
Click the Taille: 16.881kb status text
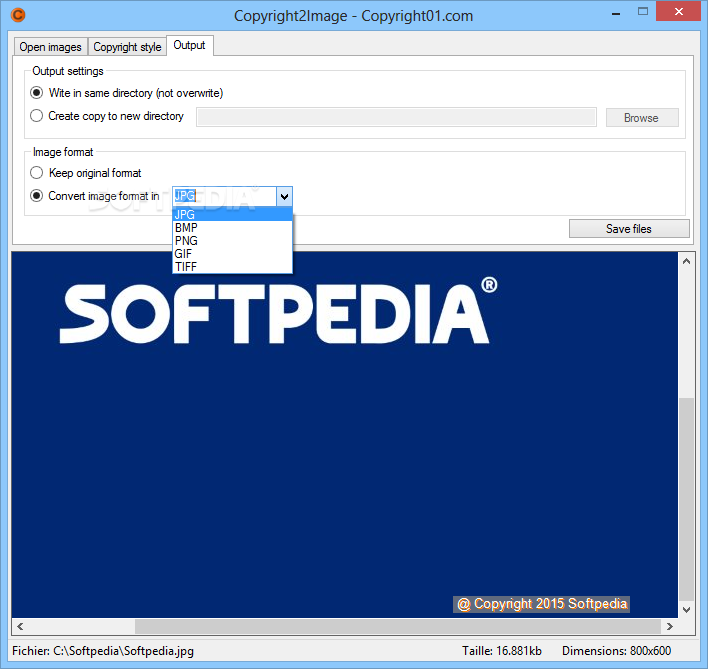502,650
